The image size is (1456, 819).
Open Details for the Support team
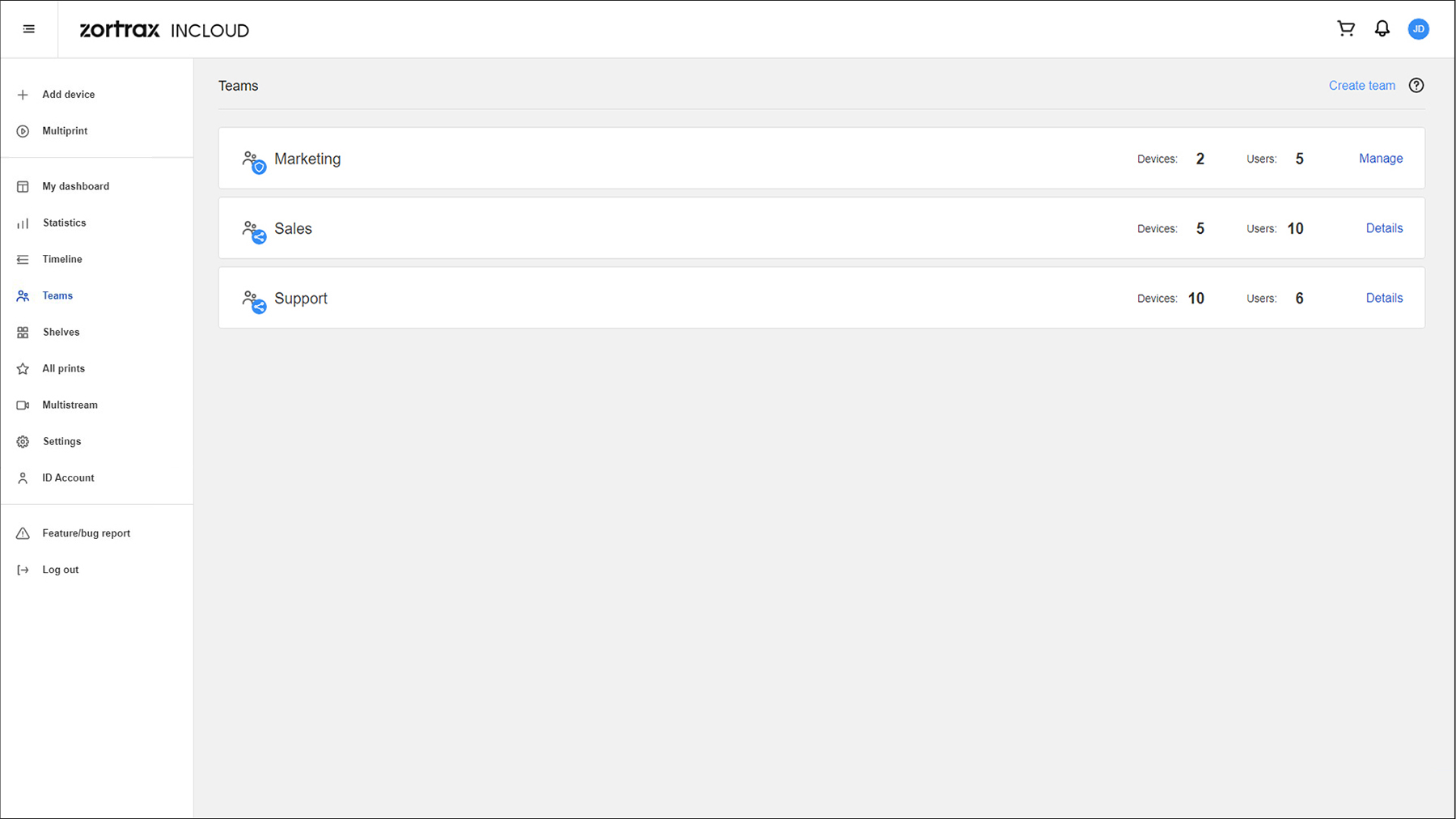pyautogui.click(x=1384, y=298)
